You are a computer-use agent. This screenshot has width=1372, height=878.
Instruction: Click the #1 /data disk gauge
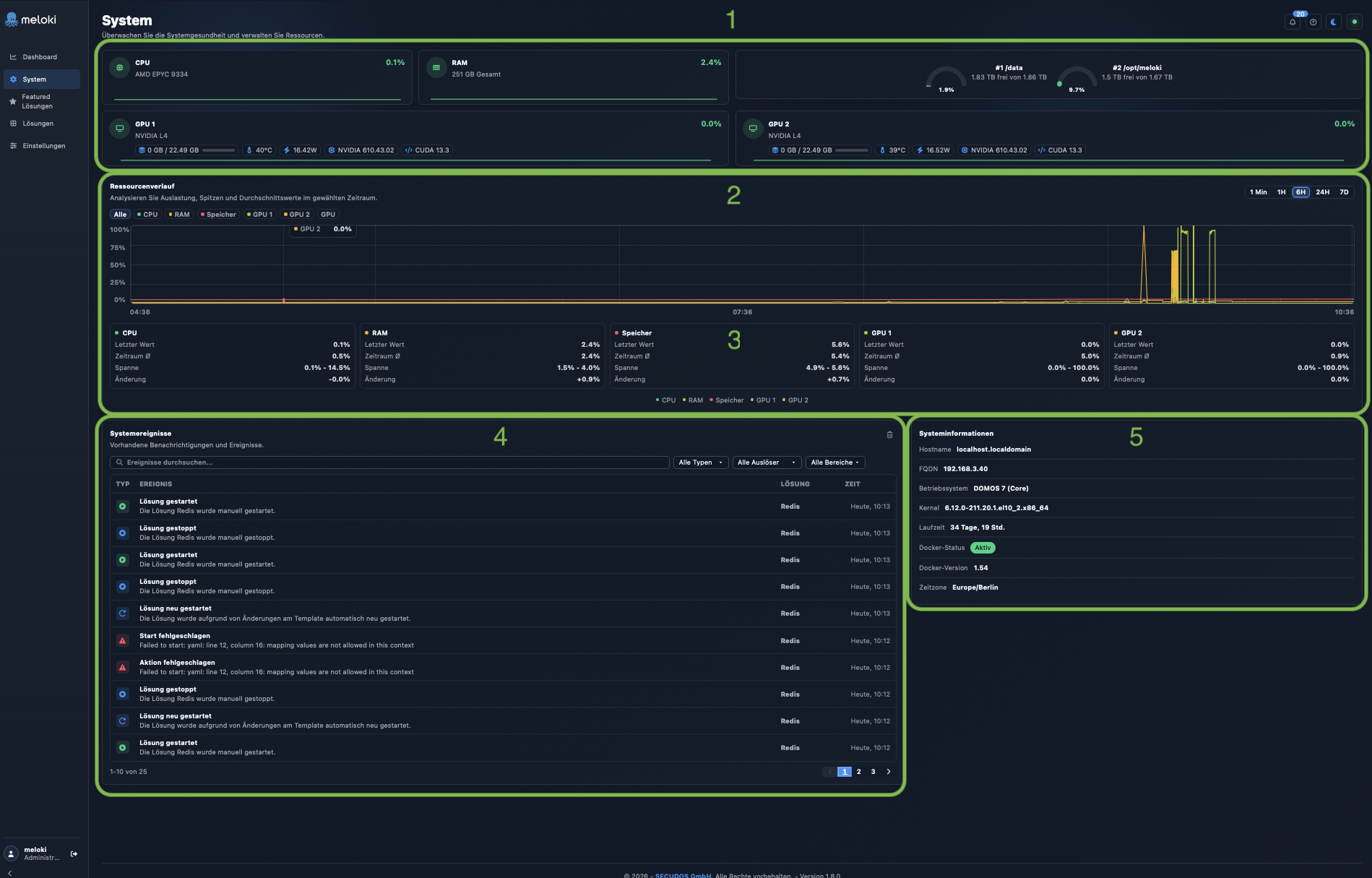coord(946,78)
